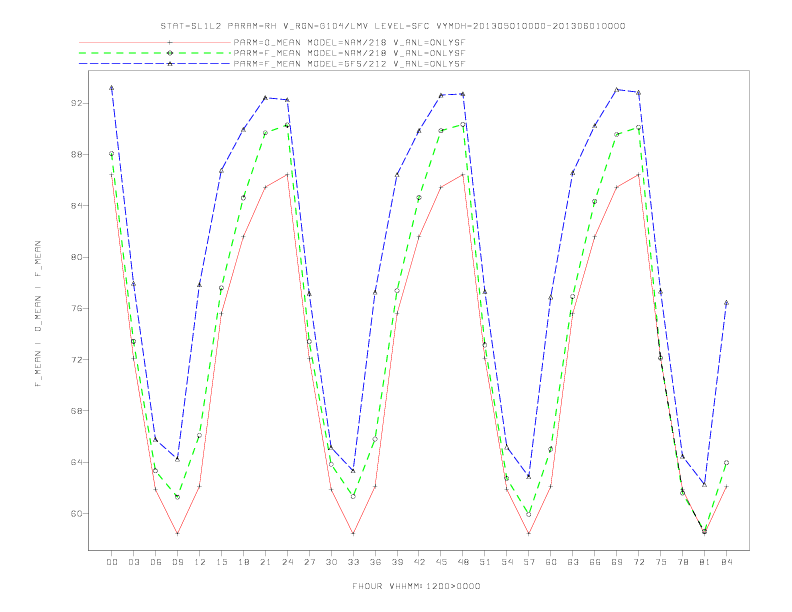Screen dimensions: 792x612
Task: Click blue triangle data point at hour 69
Action: 617,90
